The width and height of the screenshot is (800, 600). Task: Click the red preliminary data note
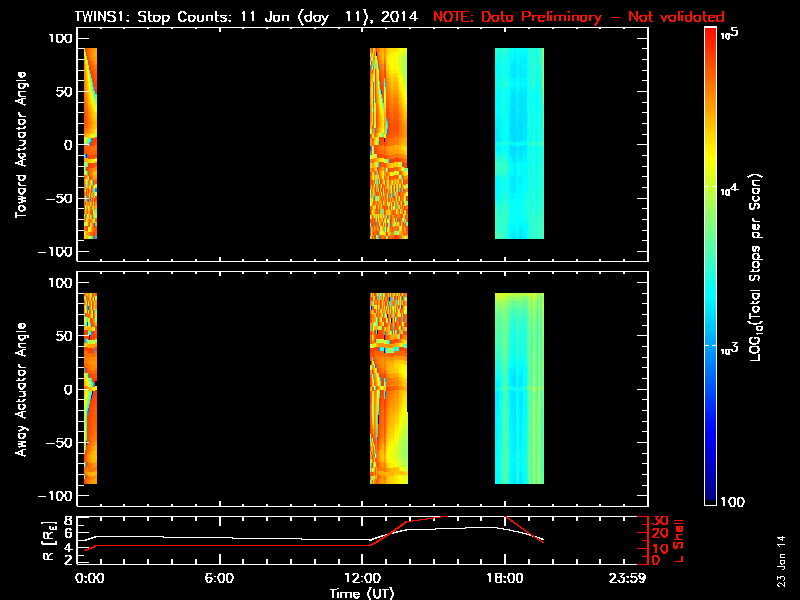pyautogui.click(x=579, y=17)
